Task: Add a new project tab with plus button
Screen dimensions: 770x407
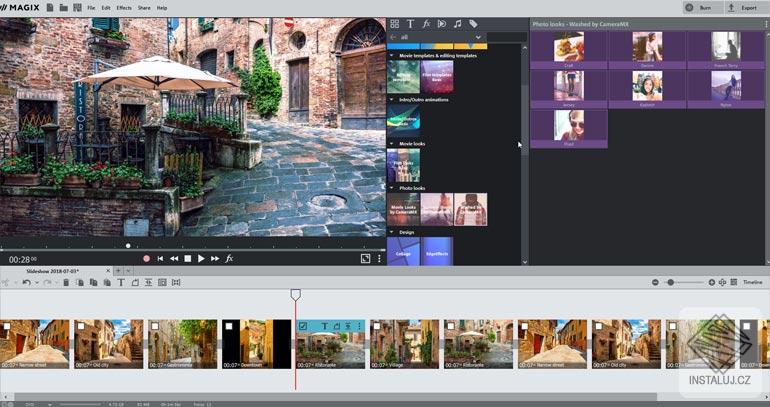Action: click(118, 271)
